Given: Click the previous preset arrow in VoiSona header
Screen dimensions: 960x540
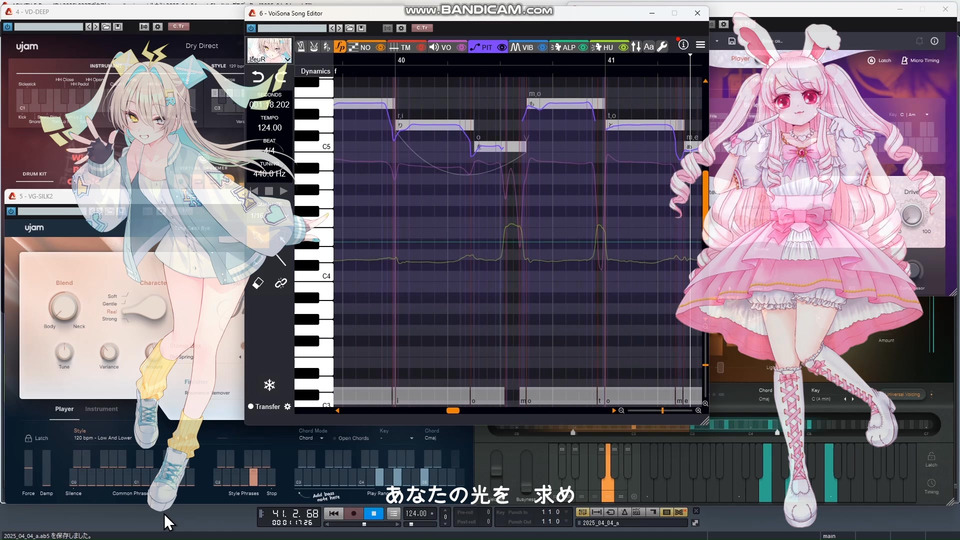Looking at the screenshot, I should (x=332, y=28).
